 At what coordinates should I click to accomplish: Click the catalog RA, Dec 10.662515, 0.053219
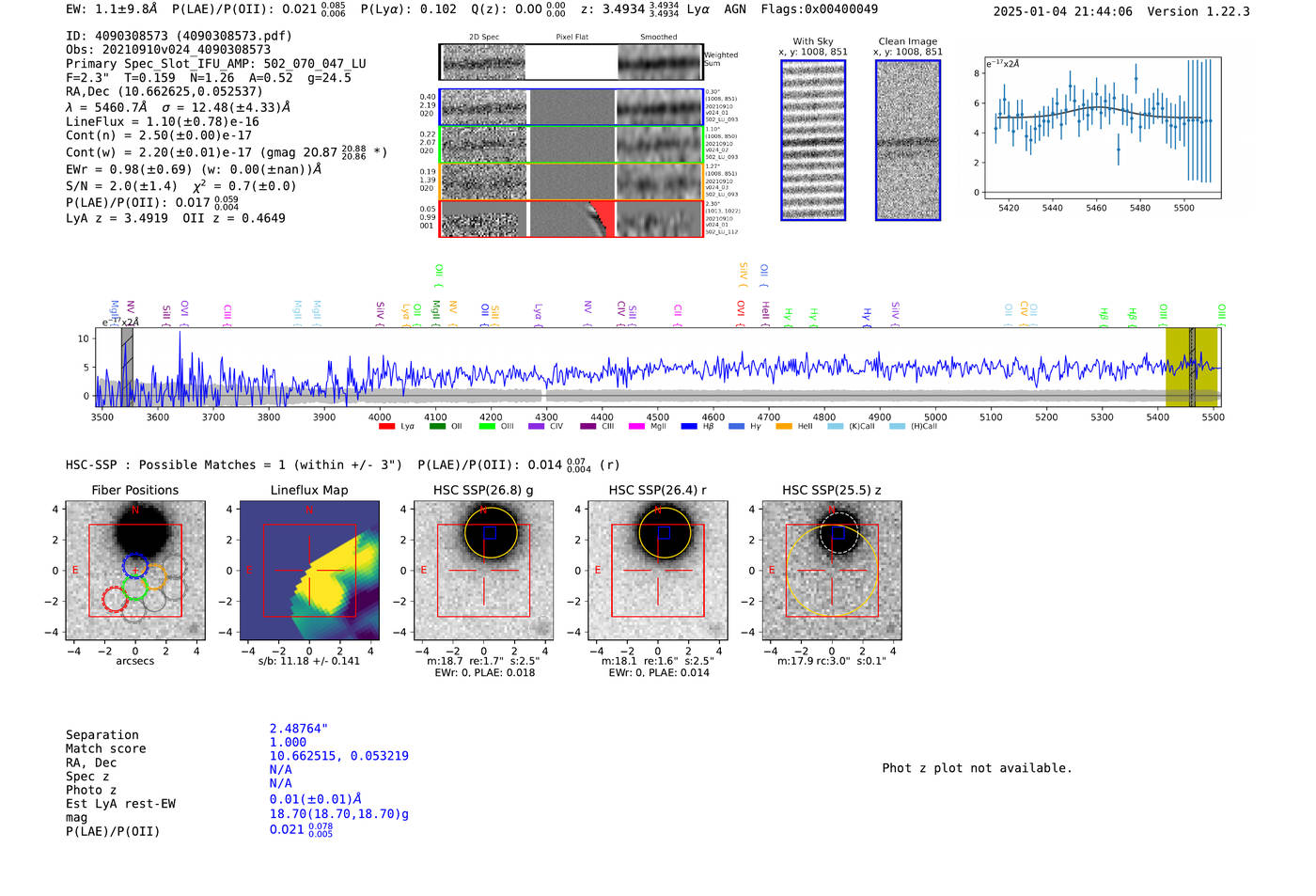[x=339, y=756]
